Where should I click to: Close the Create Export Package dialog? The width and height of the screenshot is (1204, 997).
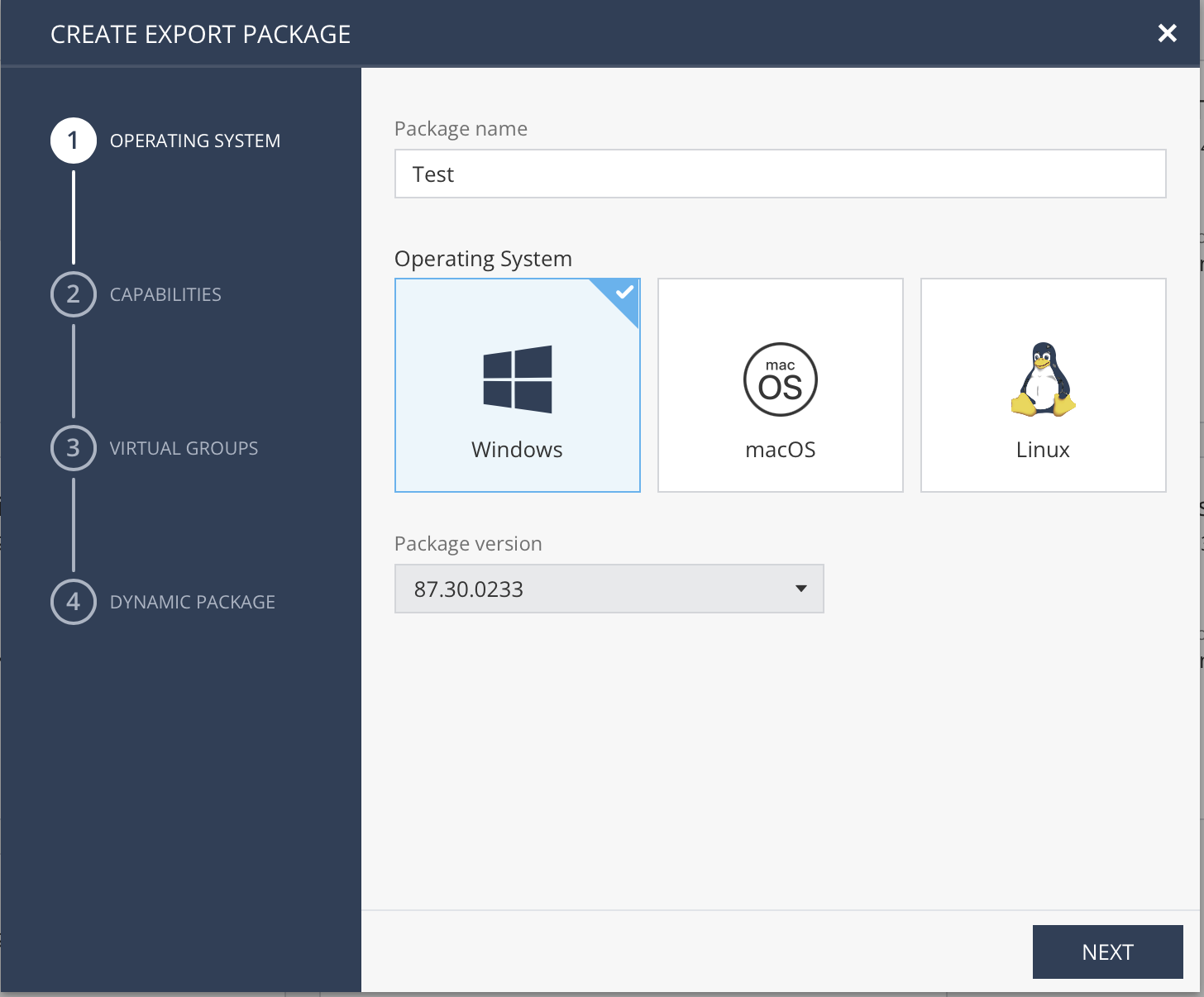click(1168, 33)
